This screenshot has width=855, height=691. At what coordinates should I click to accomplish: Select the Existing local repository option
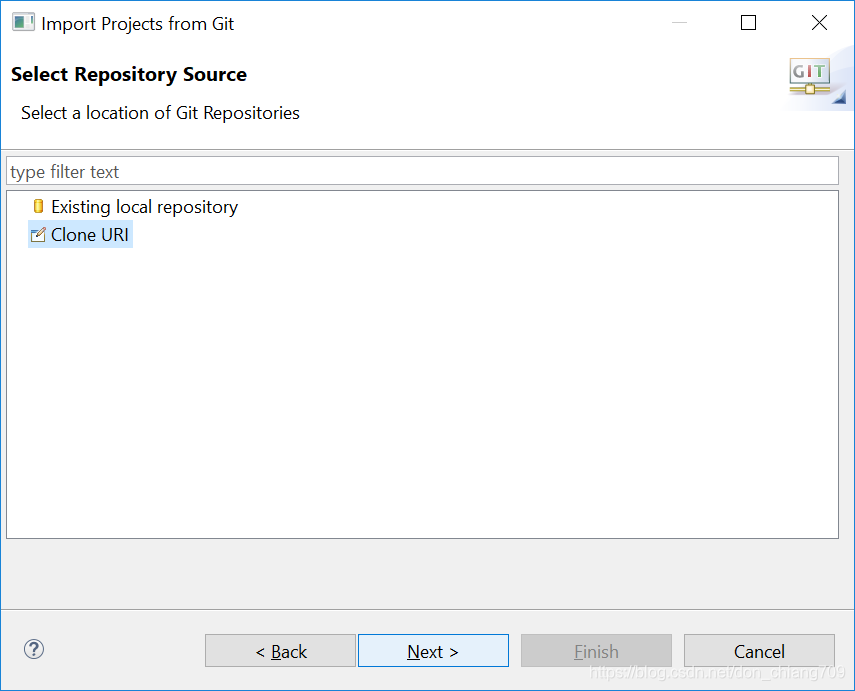click(x=143, y=207)
